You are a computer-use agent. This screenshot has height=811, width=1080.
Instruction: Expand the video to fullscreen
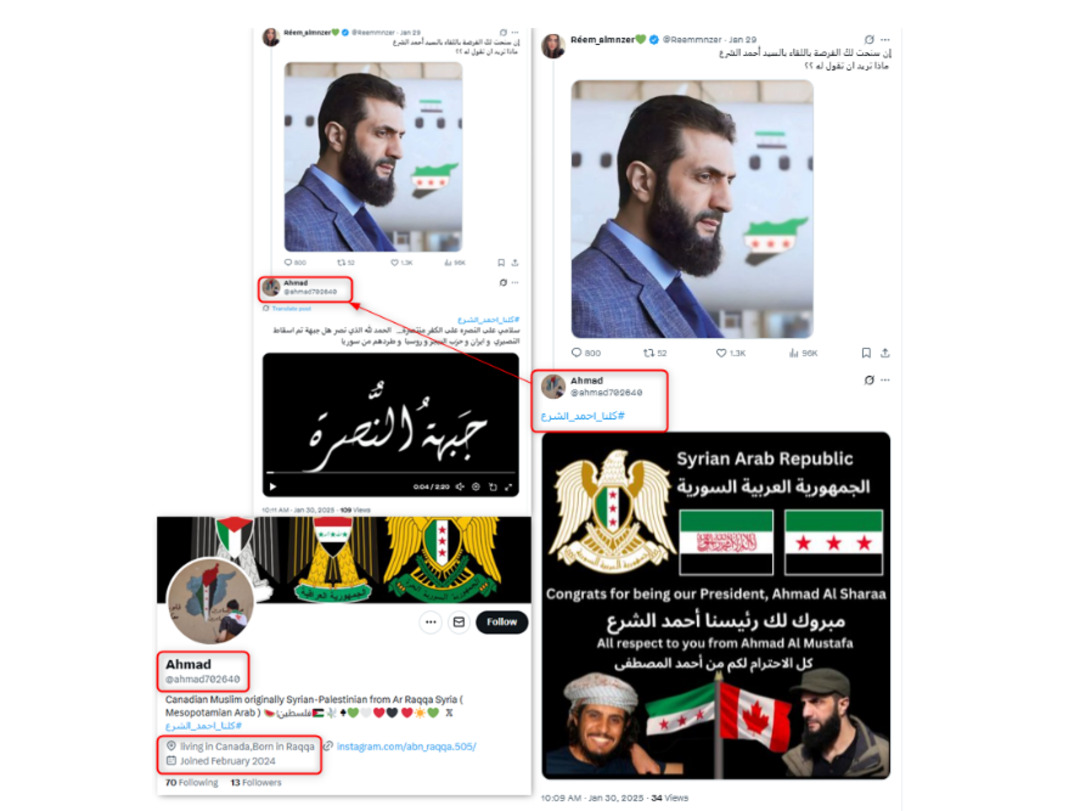pyautogui.click(x=508, y=486)
